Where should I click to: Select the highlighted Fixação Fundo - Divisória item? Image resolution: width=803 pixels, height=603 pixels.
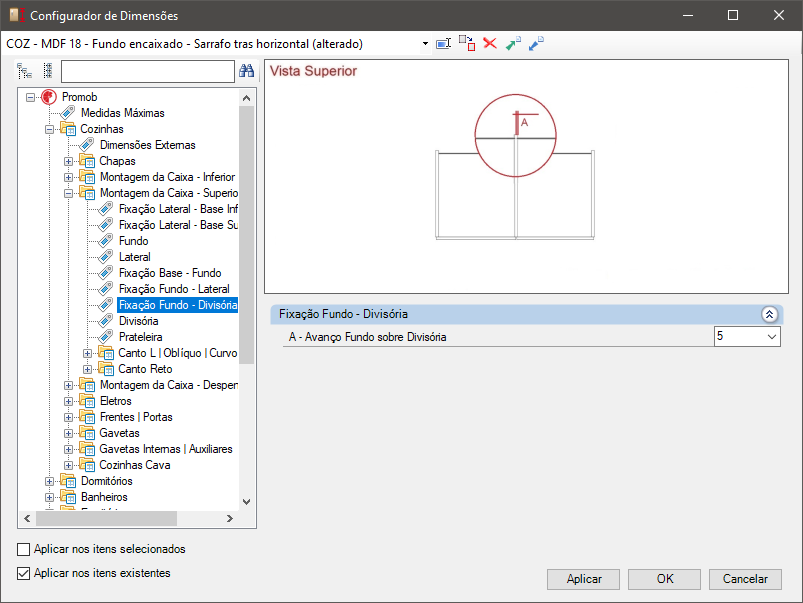pos(178,305)
